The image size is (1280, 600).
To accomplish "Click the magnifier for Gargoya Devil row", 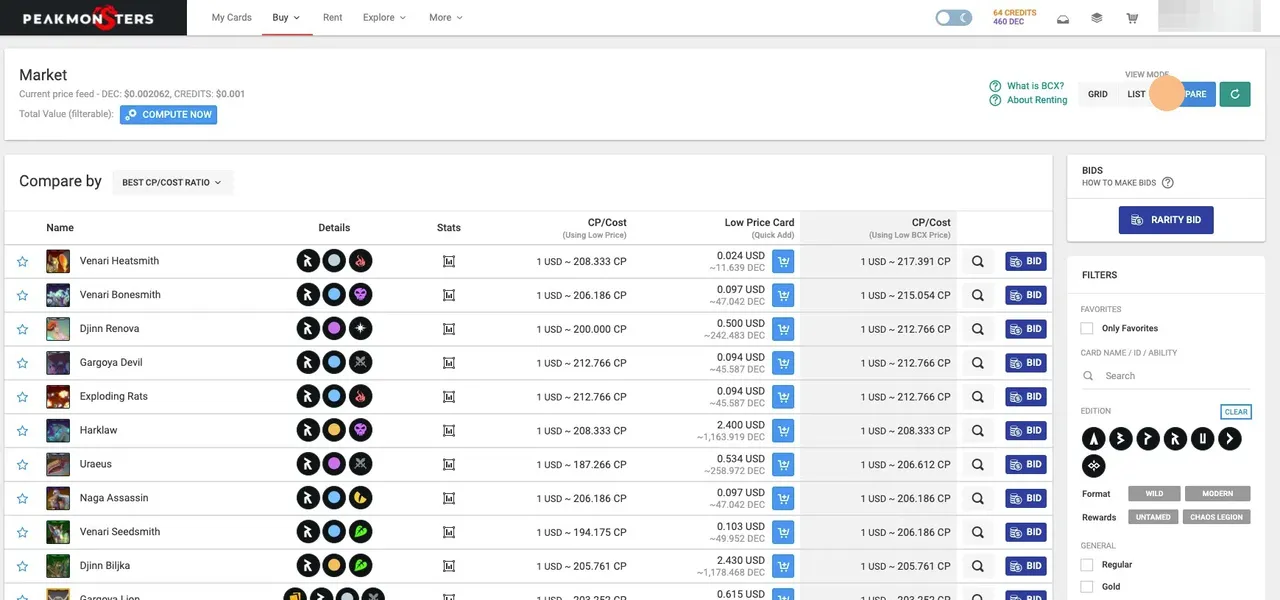I will click(x=978, y=362).
